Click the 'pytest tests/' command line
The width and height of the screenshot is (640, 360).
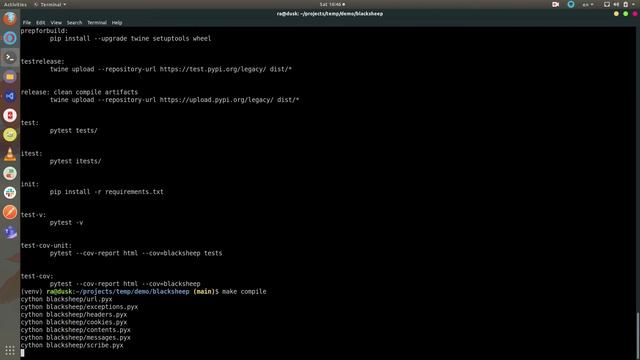74,131
